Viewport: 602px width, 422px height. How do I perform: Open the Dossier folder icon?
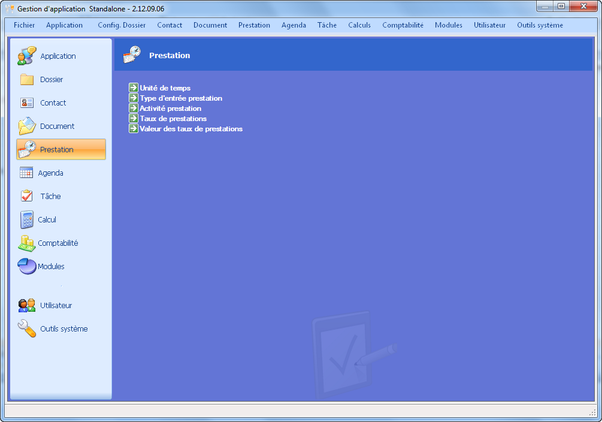[27, 79]
